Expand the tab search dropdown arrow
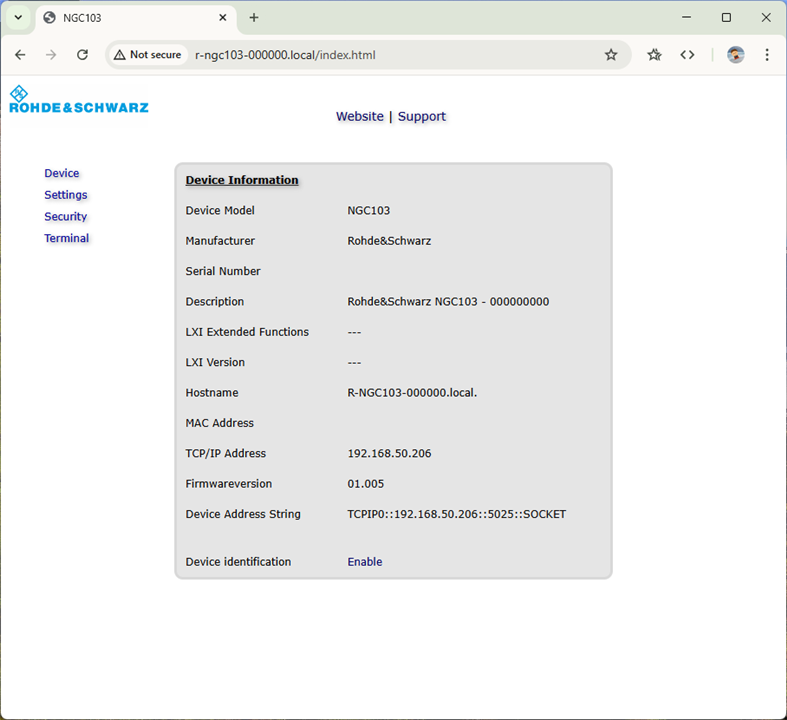Viewport: 787px width, 720px height. point(18,18)
